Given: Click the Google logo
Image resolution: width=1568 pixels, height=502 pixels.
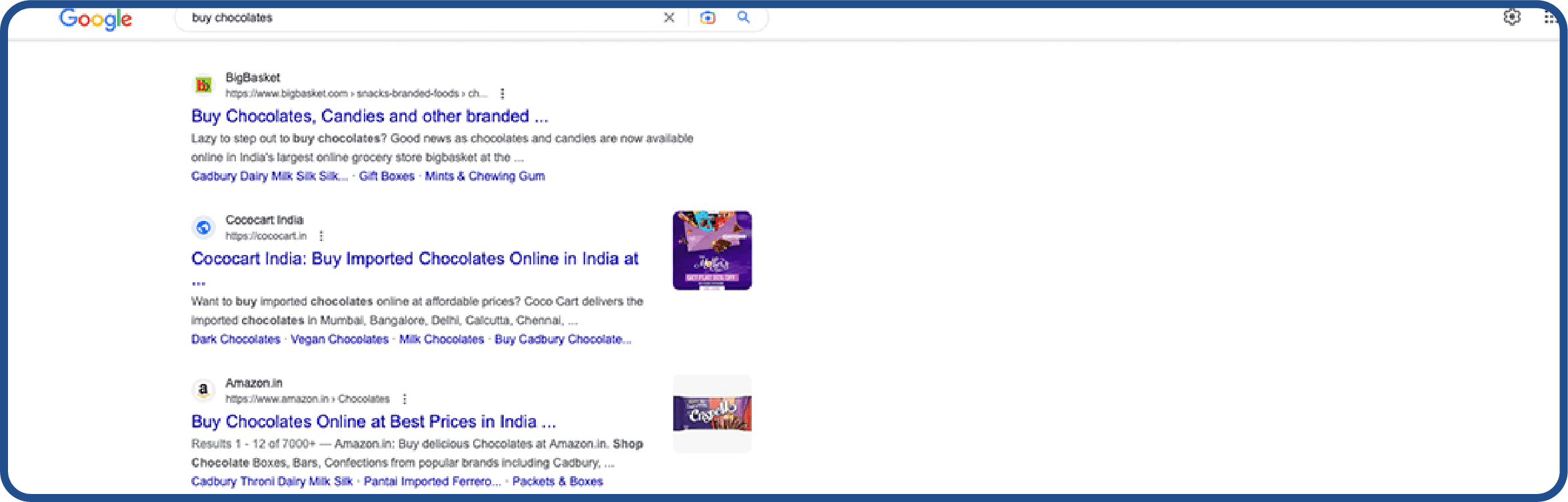Looking at the screenshot, I should [x=95, y=19].
